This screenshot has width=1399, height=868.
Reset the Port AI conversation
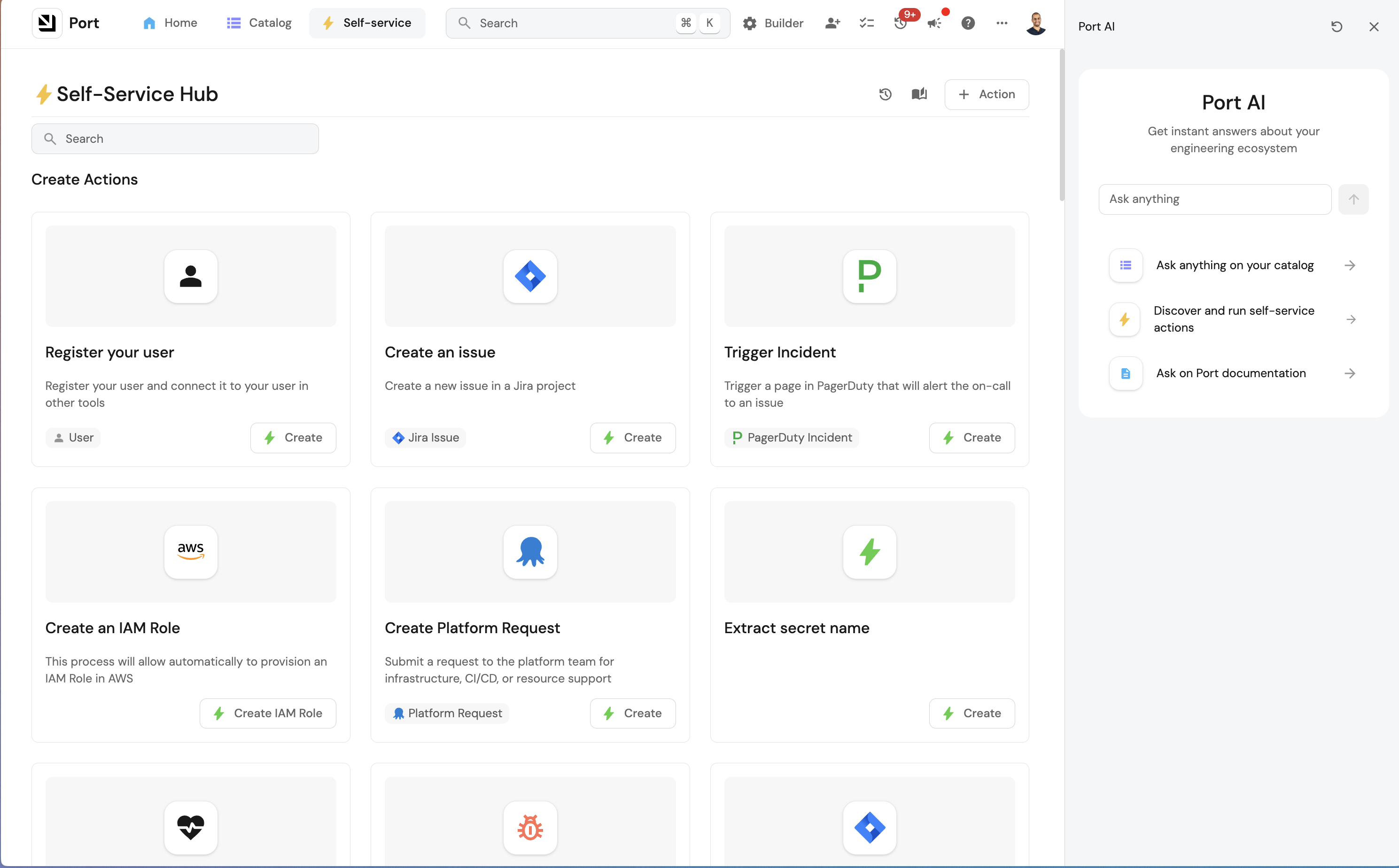tap(1337, 26)
